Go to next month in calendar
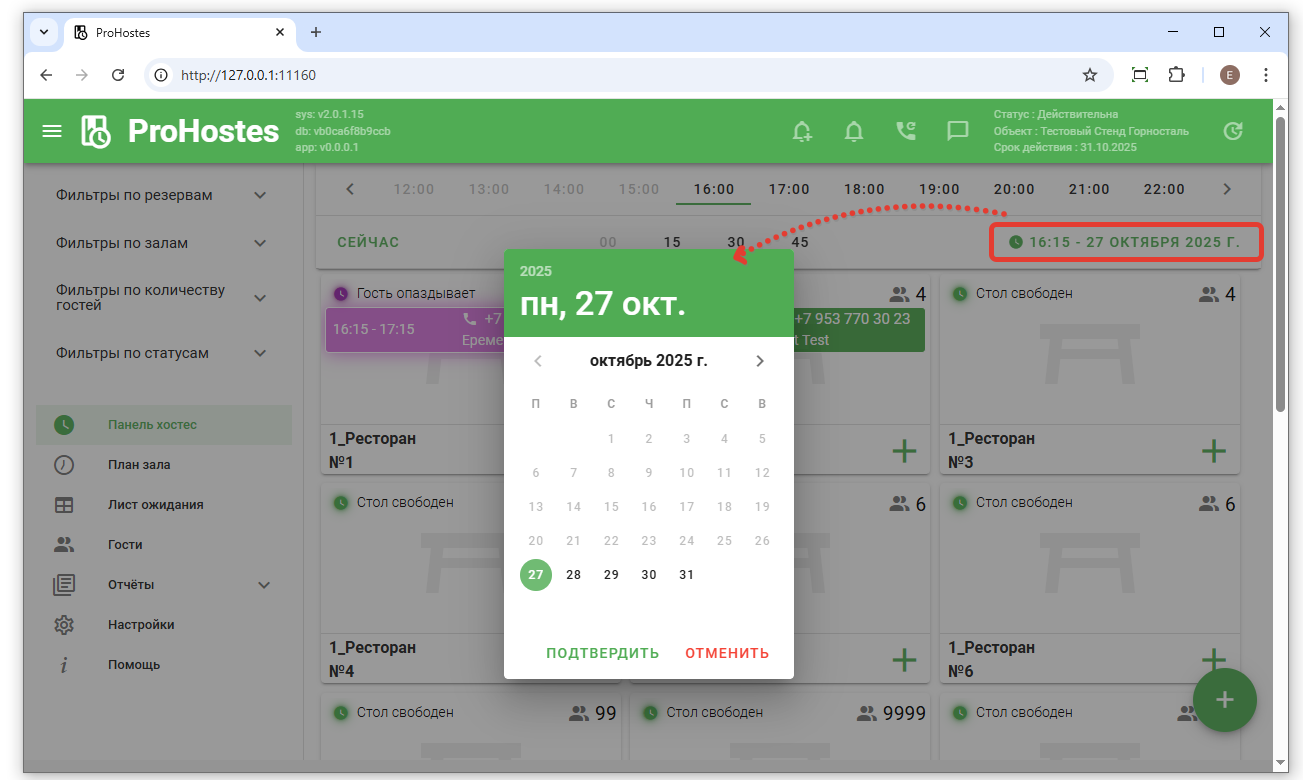 (760, 361)
